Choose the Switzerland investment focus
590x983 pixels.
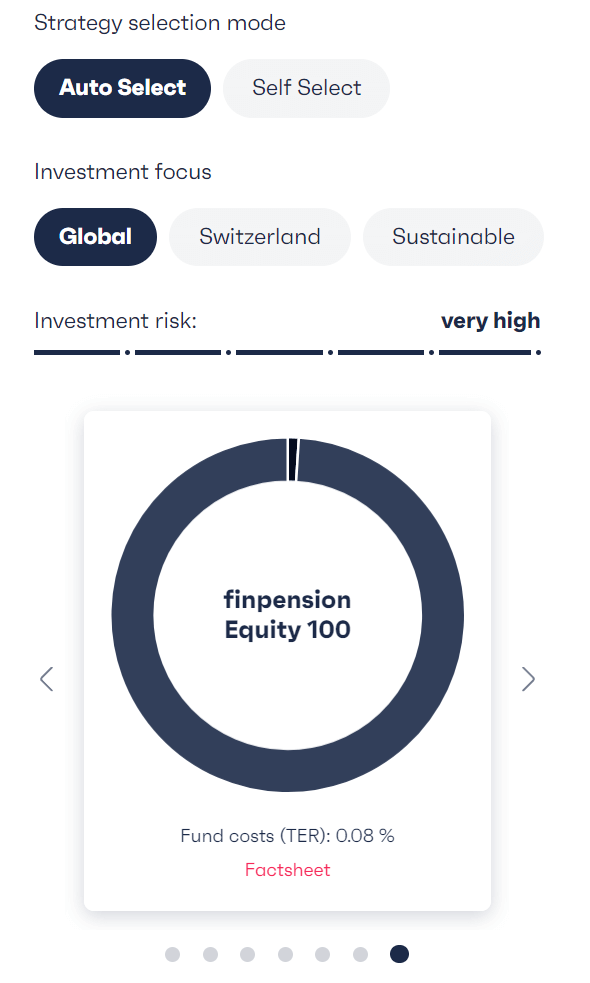point(259,237)
